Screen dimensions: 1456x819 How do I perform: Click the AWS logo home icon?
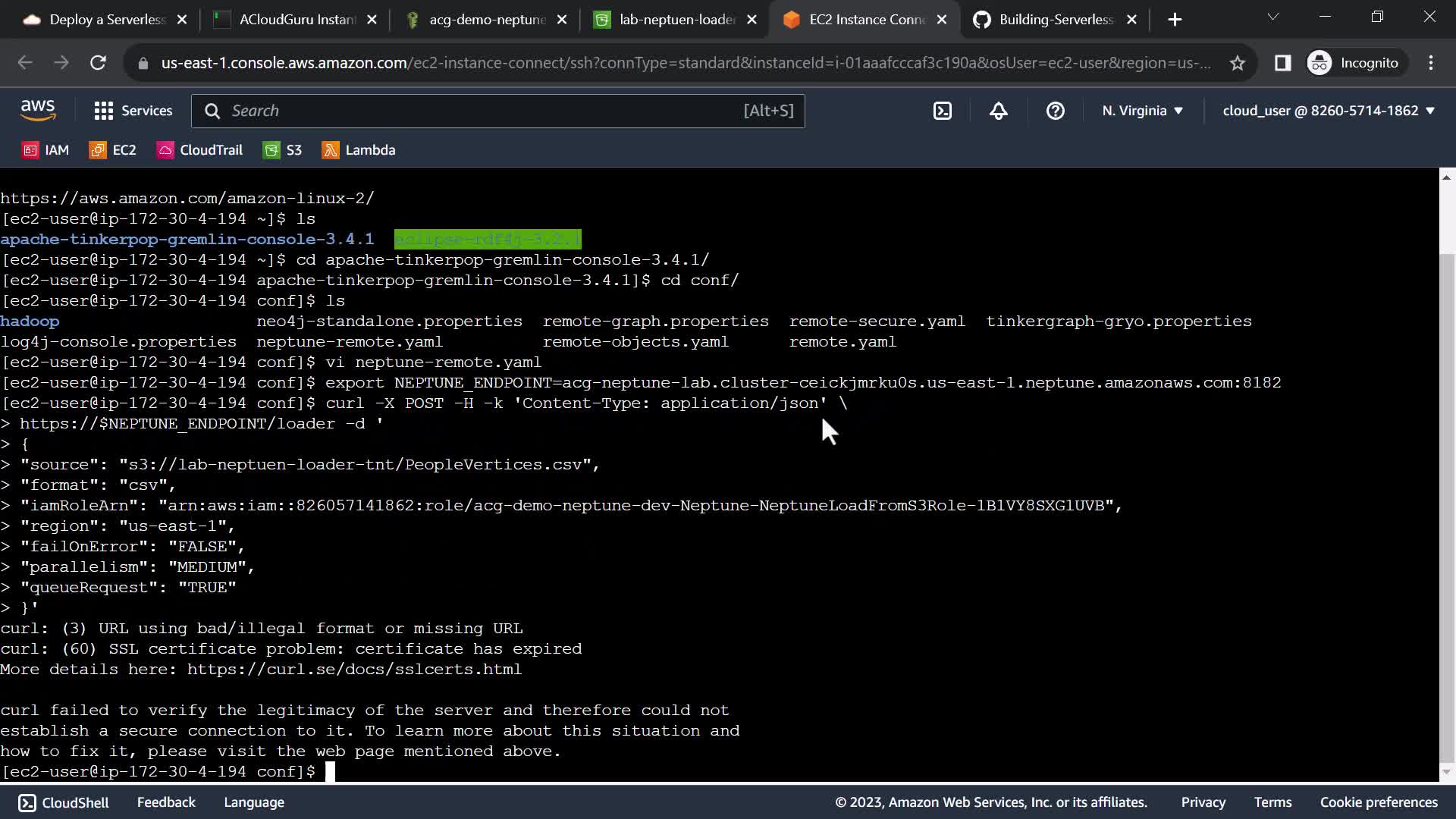(x=38, y=111)
